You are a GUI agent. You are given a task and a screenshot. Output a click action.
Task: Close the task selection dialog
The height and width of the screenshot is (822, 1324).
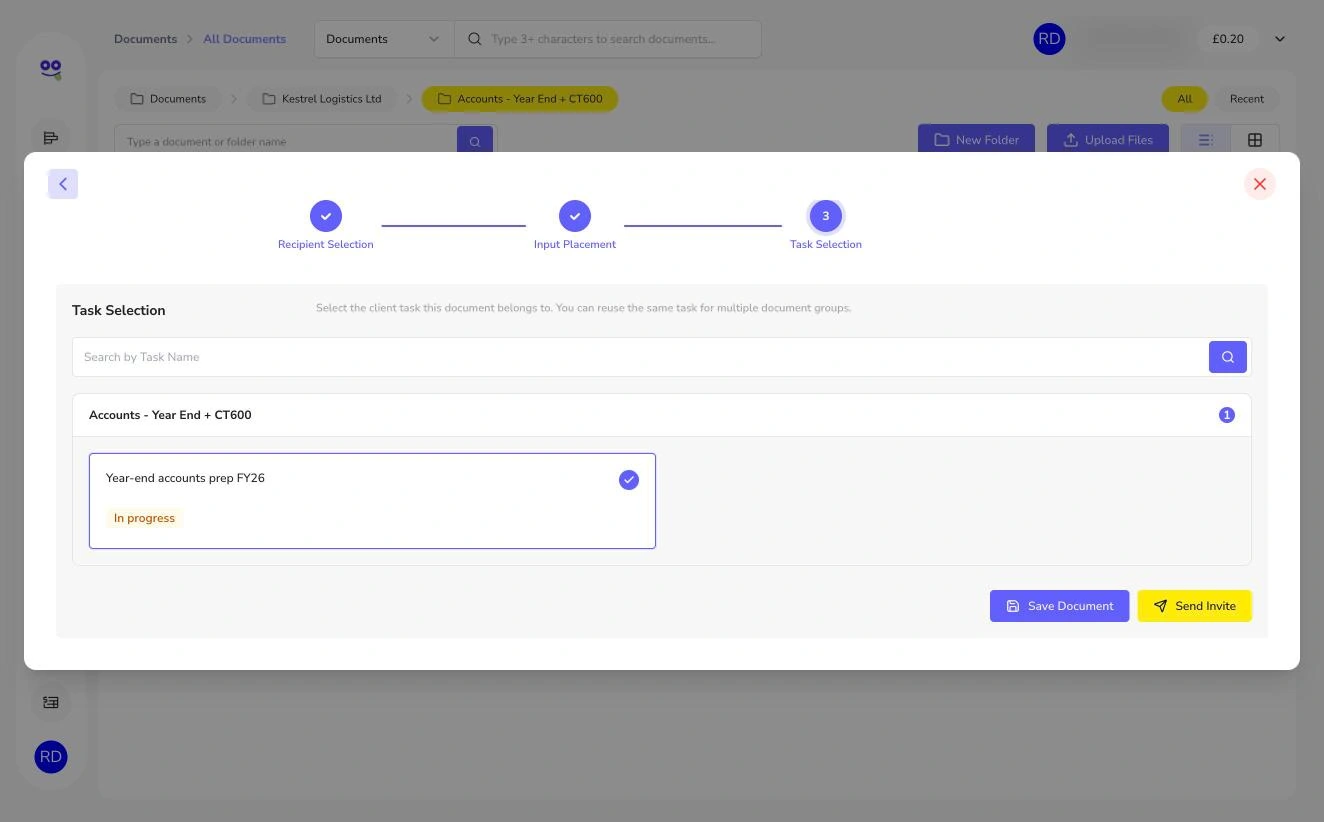(1260, 184)
